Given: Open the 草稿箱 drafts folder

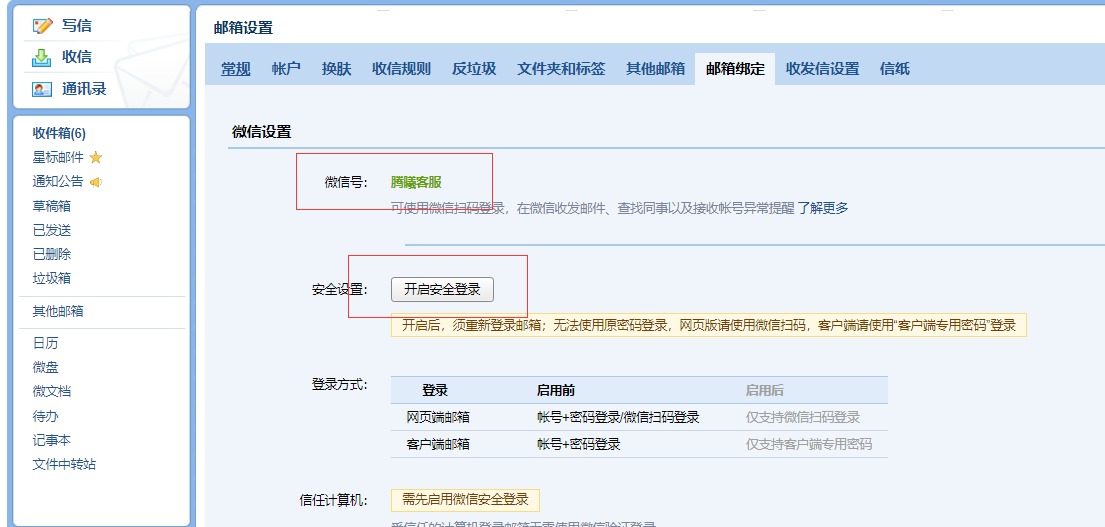Looking at the screenshot, I should pyautogui.click(x=52, y=206).
